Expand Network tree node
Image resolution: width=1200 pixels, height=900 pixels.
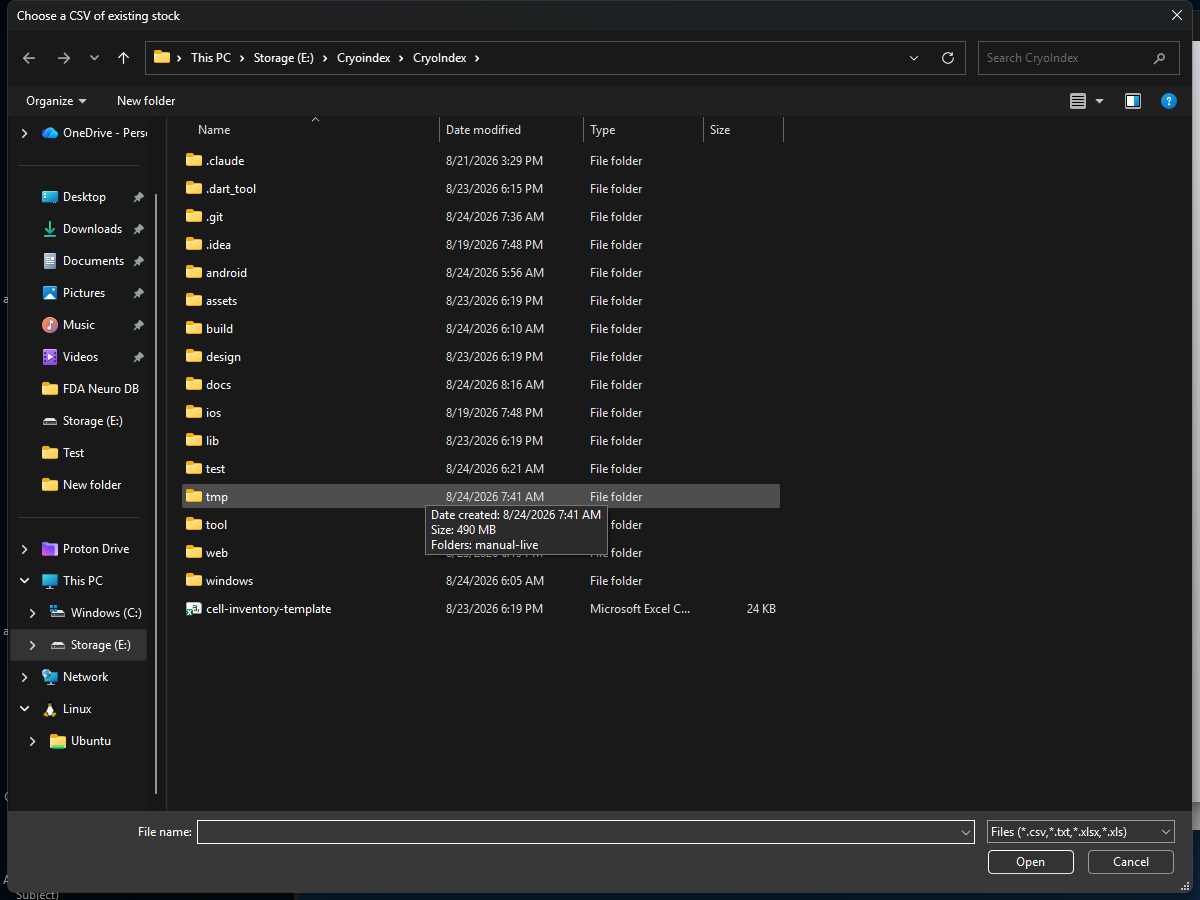(x=25, y=677)
